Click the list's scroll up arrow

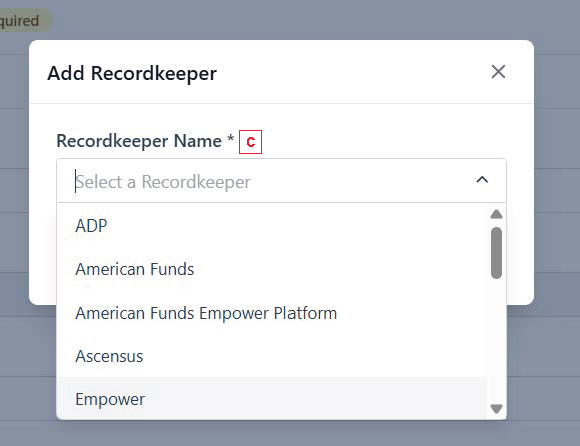tap(496, 214)
